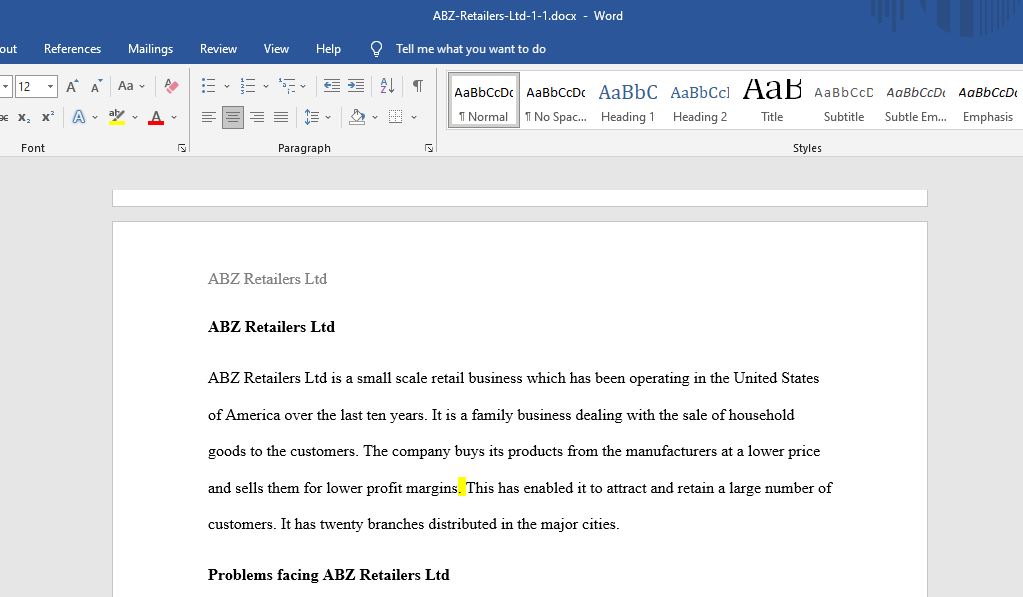The height and width of the screenshot is (597, 1023).
Task: Show or hide paragraph marks
Action: tap(418, 85)
